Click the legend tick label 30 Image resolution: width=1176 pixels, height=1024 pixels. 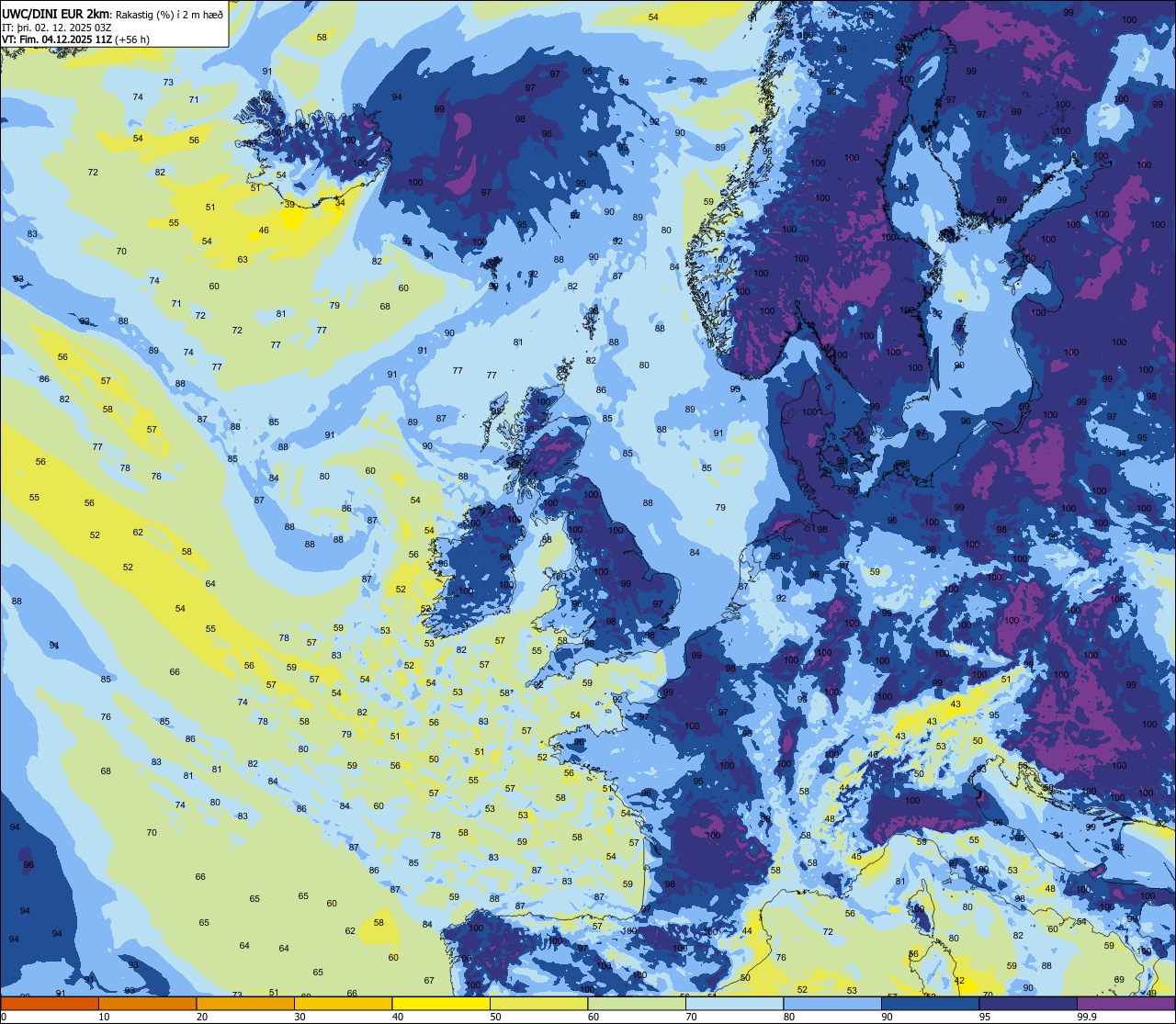300,1017
